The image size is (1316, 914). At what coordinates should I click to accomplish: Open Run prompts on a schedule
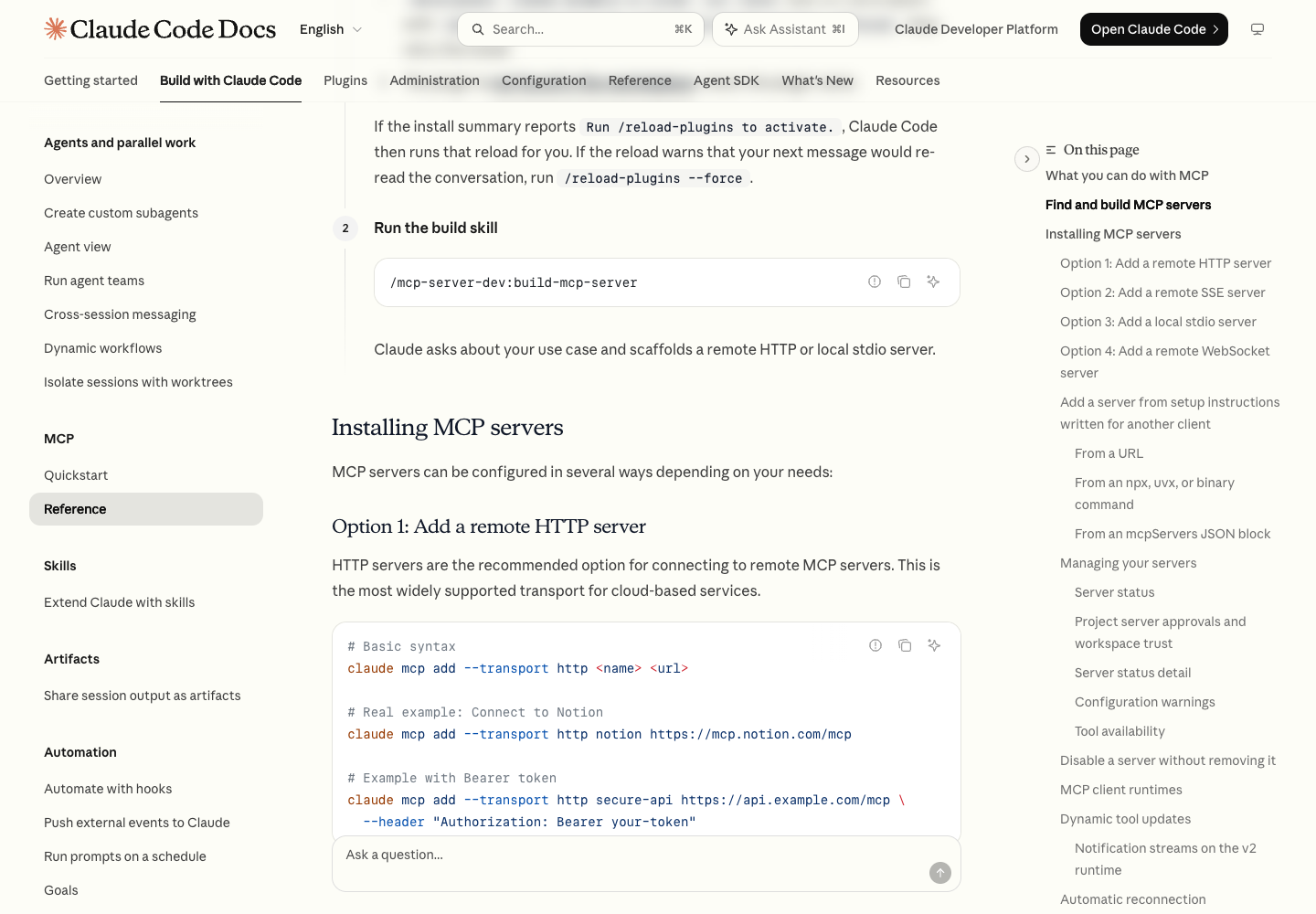coord(125,856)
